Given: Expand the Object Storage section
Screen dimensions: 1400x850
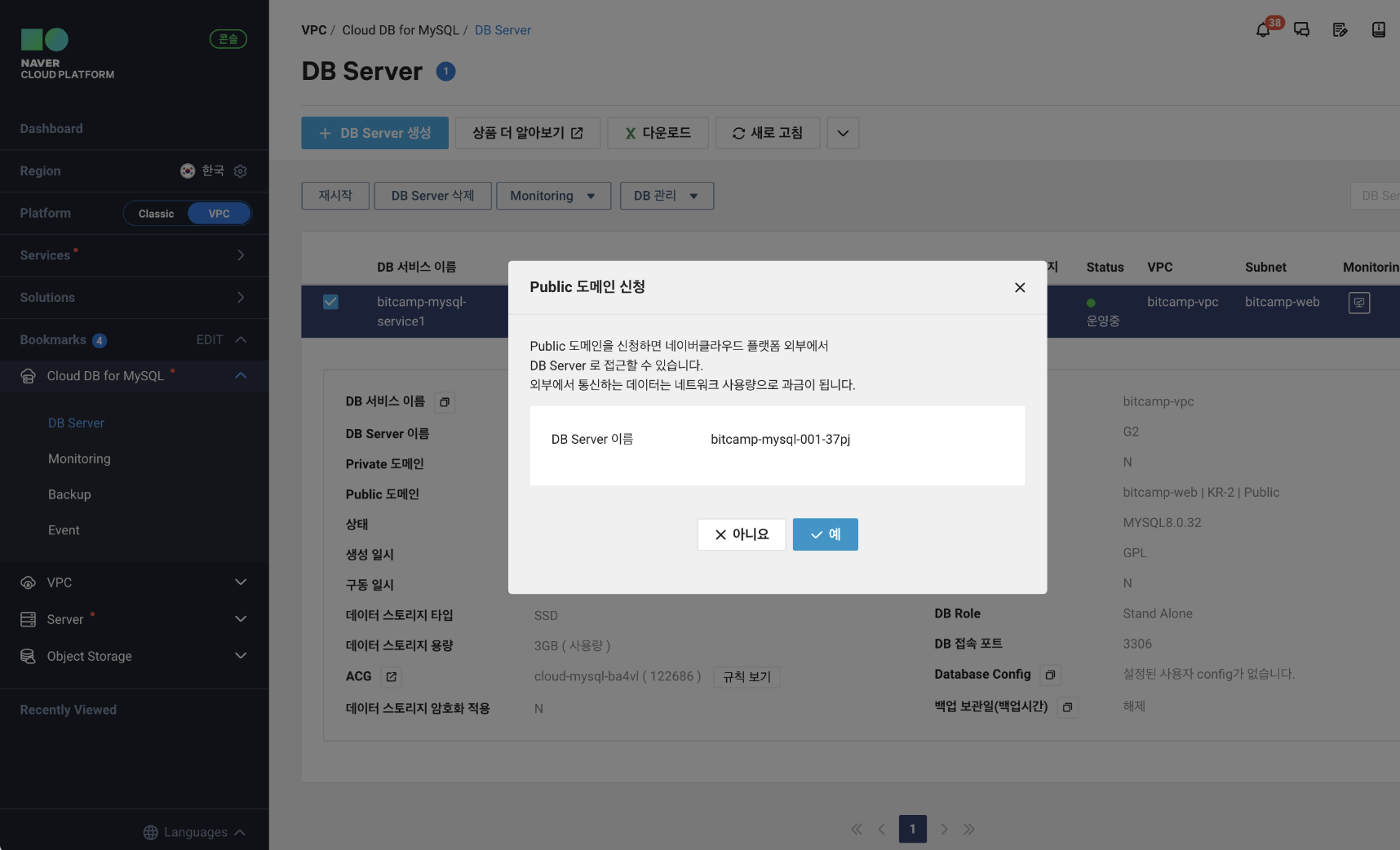Looking at the screenshot, I should 241,656.
